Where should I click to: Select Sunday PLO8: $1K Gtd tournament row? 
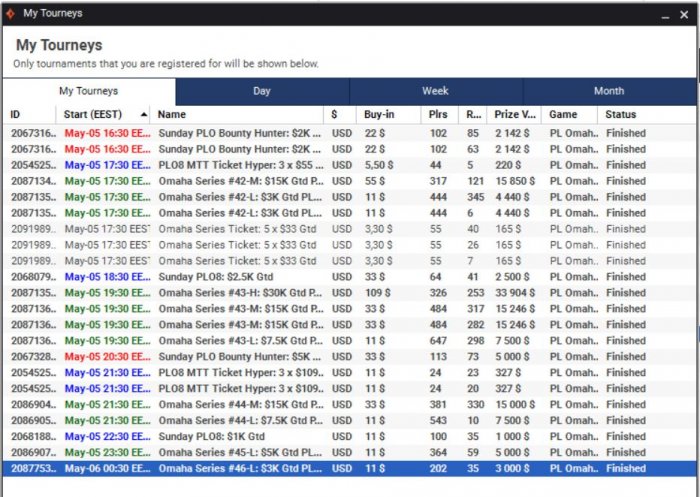tap(240, 436)
